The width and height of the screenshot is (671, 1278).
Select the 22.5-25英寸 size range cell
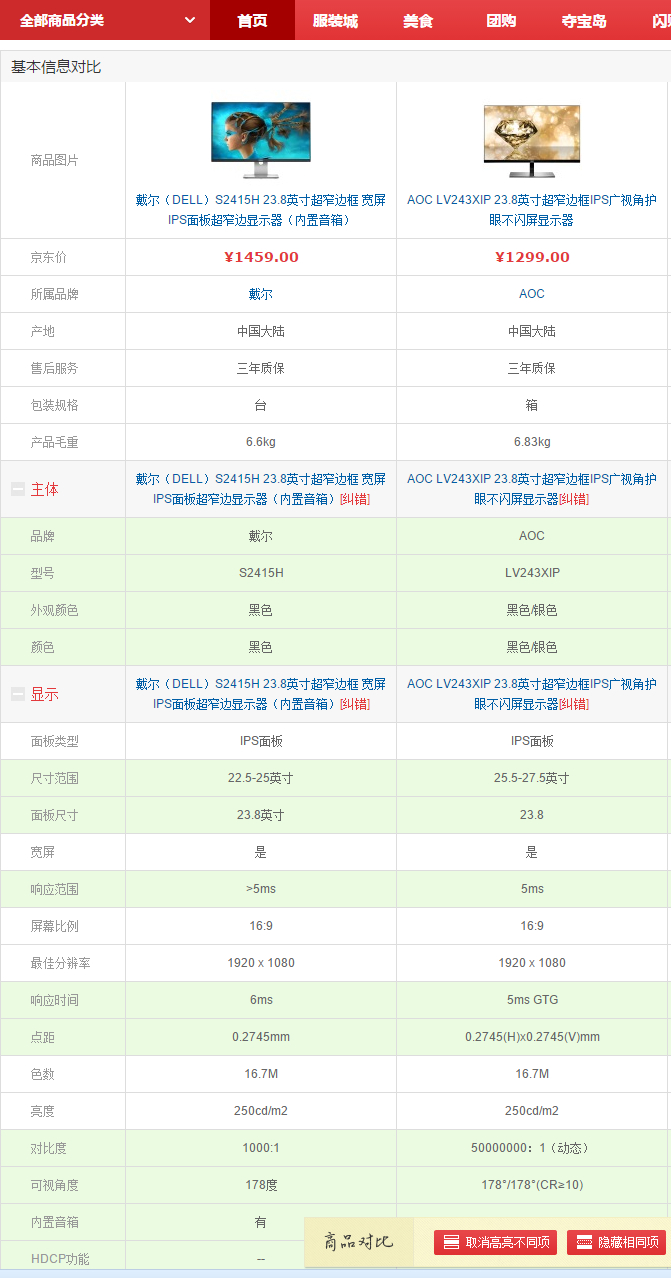(260, 778)
